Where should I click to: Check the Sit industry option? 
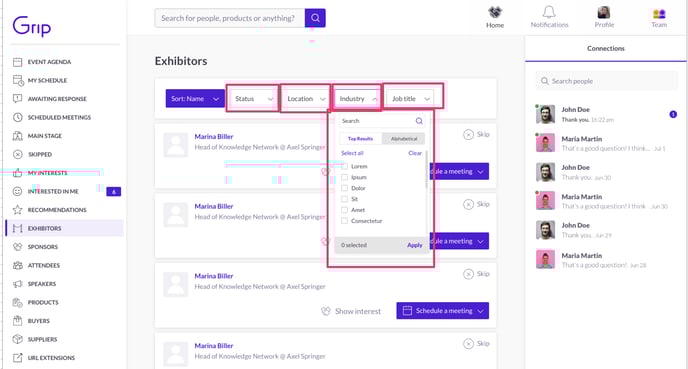tap(344, 199)
